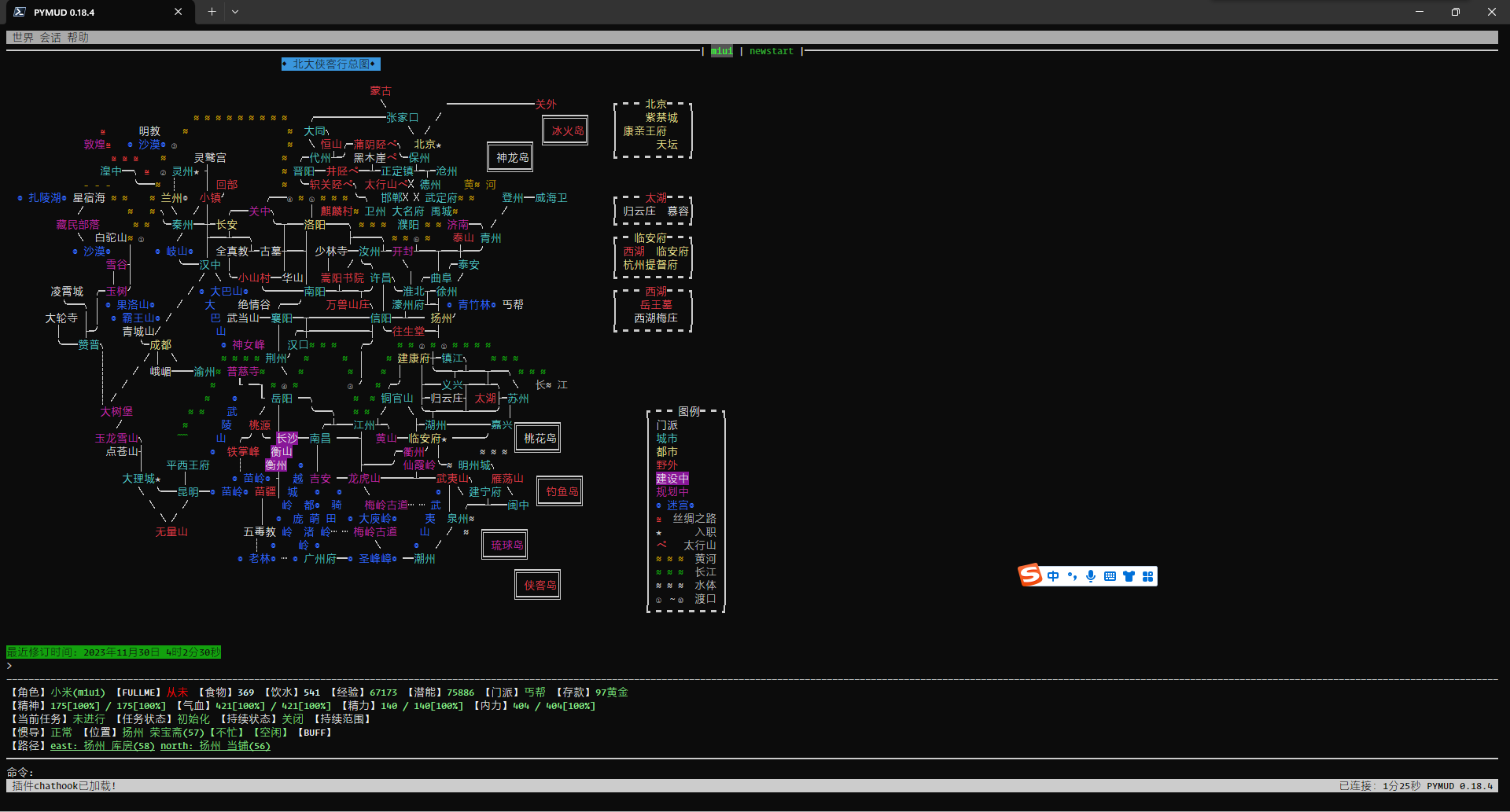
Task: Open a new terminal tab with plus
Action: click(212, 12)
